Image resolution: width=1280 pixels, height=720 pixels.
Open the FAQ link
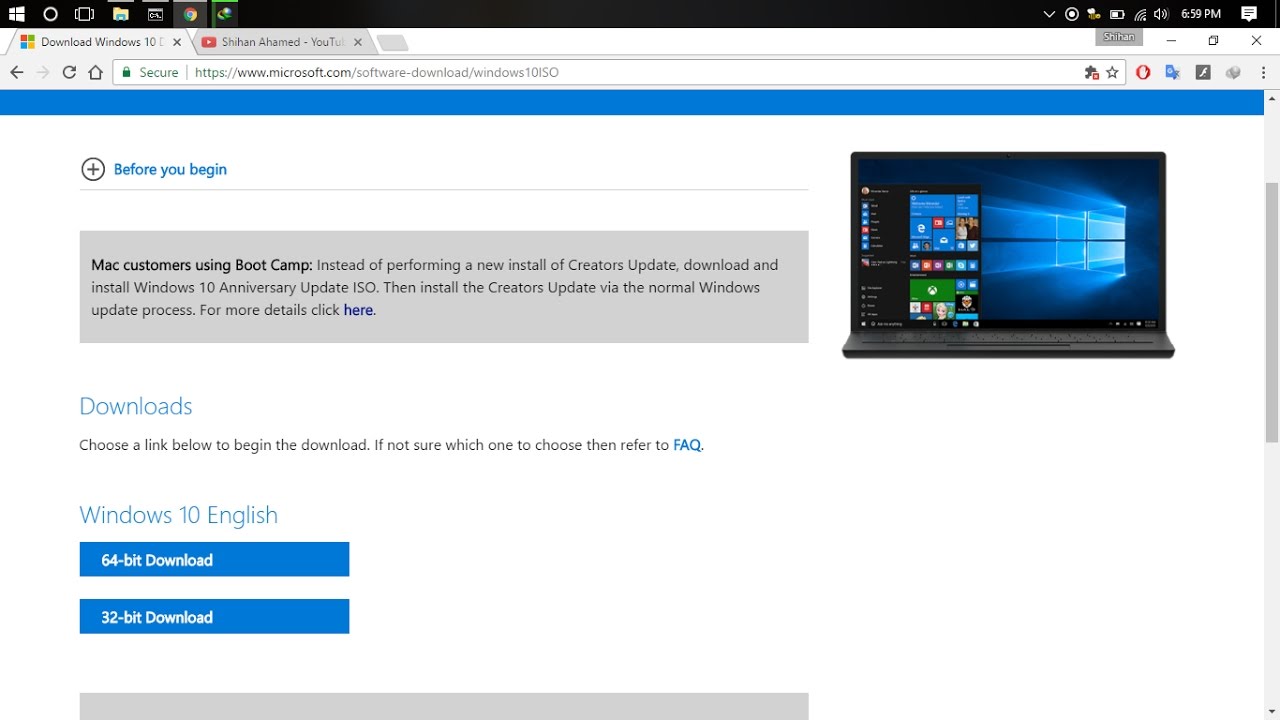(687, 445)
